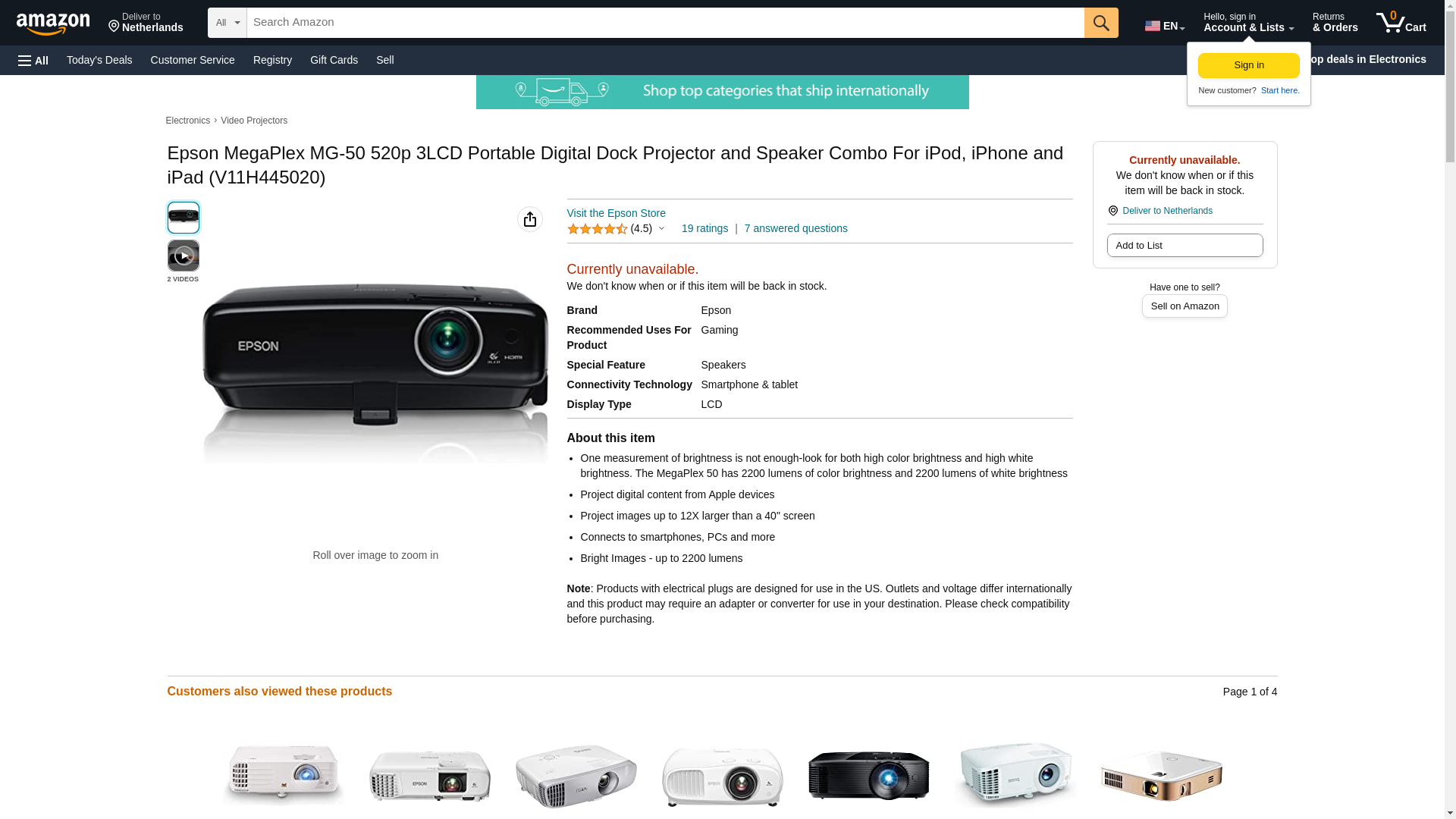Open the EN language dropdown
The width and height of the screenshot is (1456, 819).
pyautogui.click(x=1165, y=26)
